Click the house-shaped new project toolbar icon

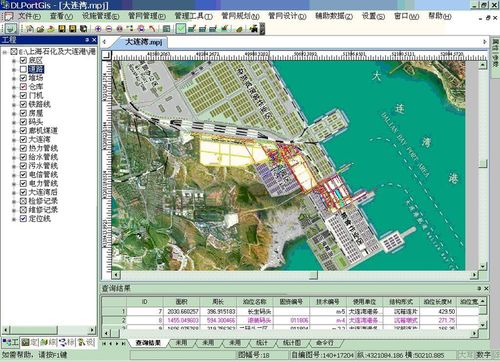click(30, 29)
